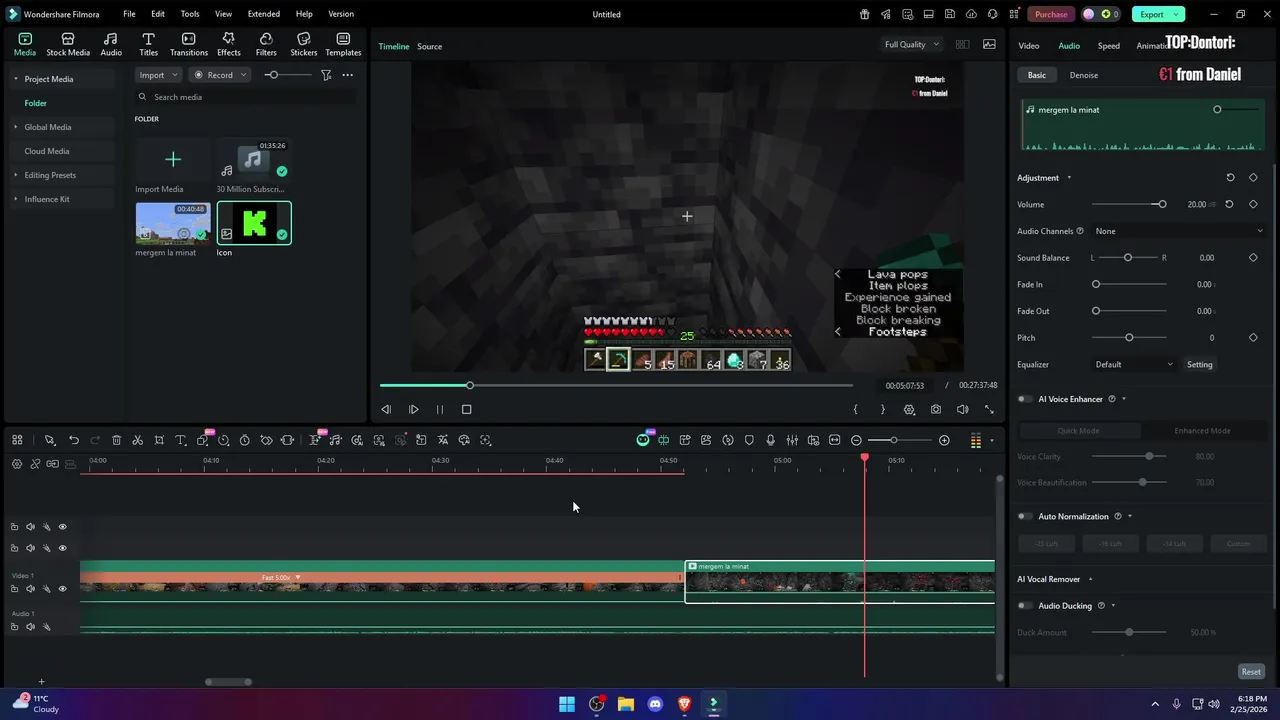This screenshot has width=1280, height=720.
Task: Open the Full Quality dropdown
Action: click(x=911, y=44)
